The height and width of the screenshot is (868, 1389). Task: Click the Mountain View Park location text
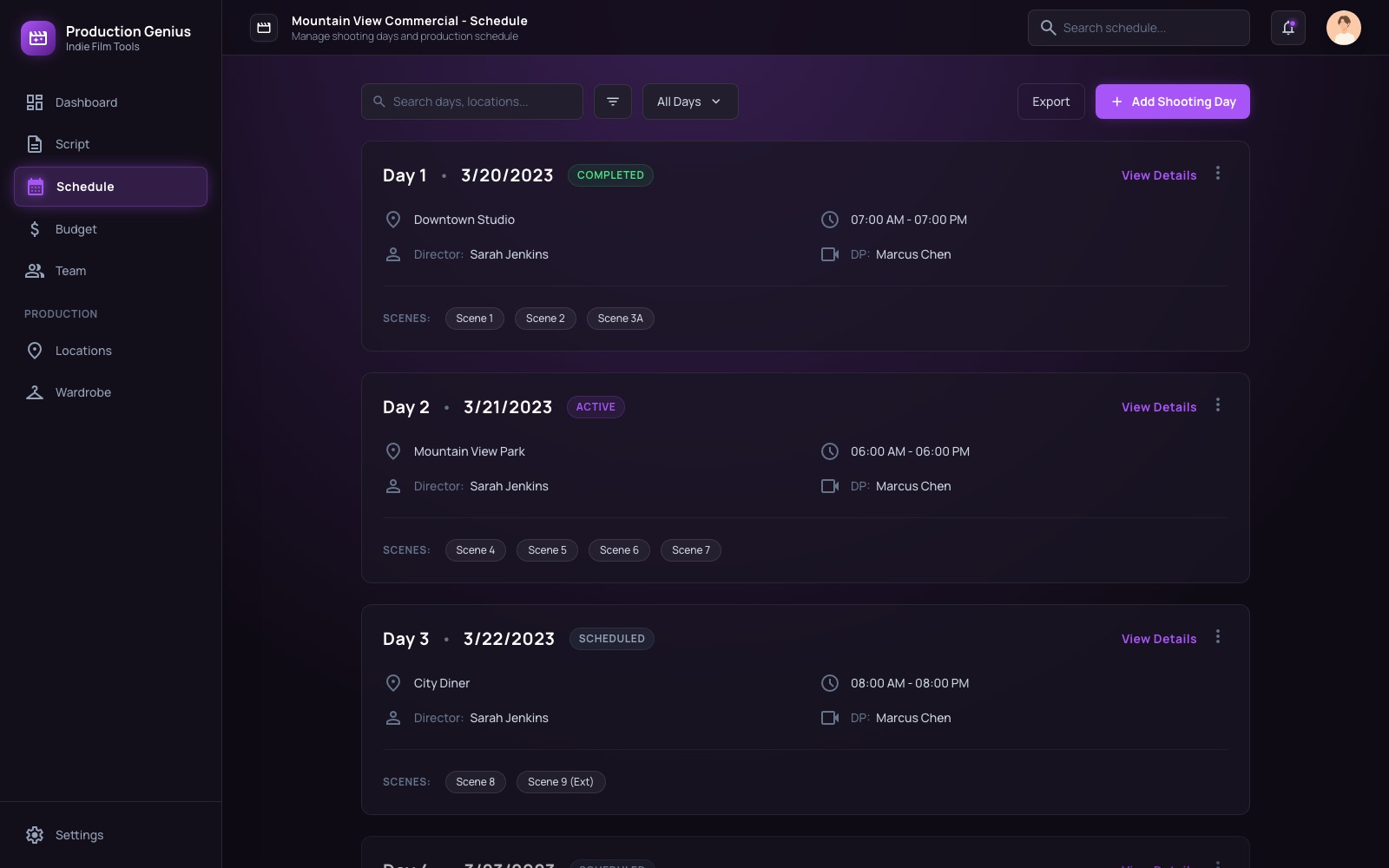click(470, 451)
